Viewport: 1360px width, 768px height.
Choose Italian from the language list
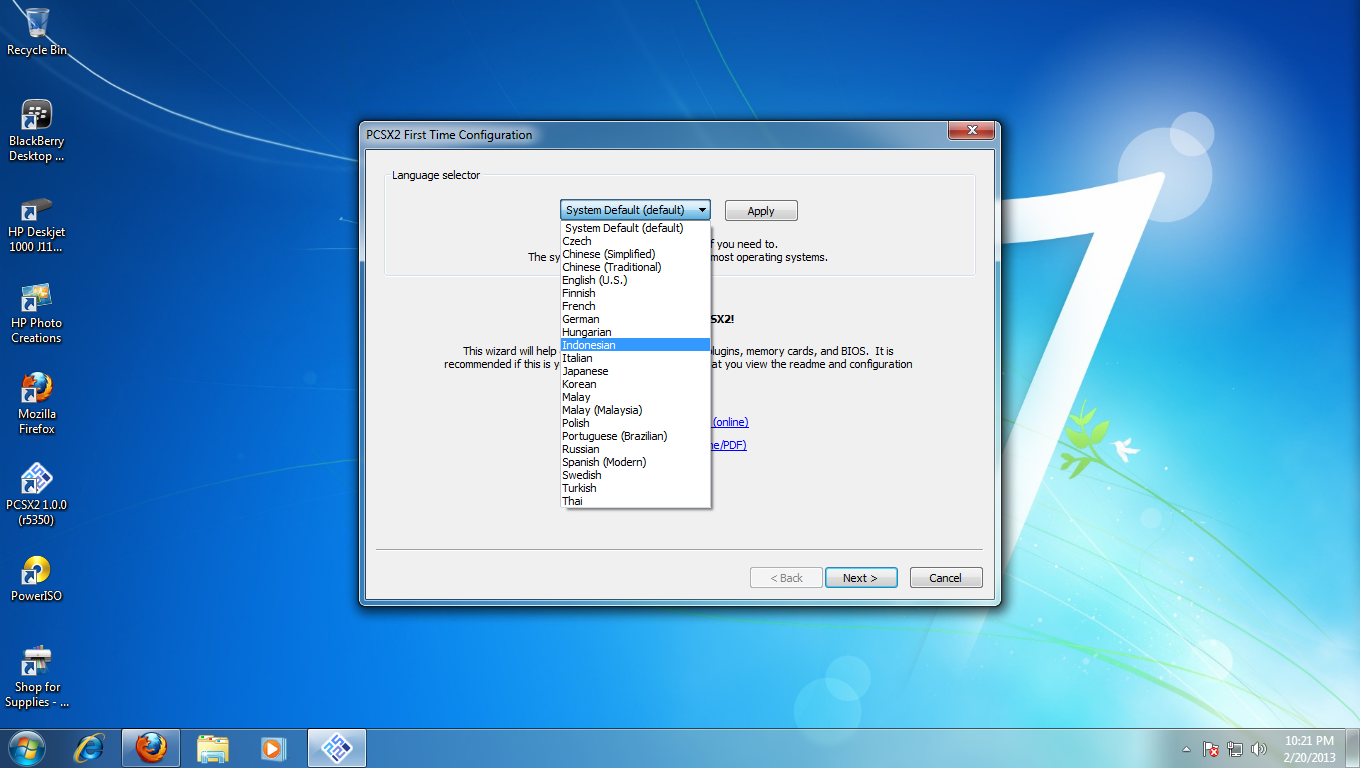[x=635, y=358]
